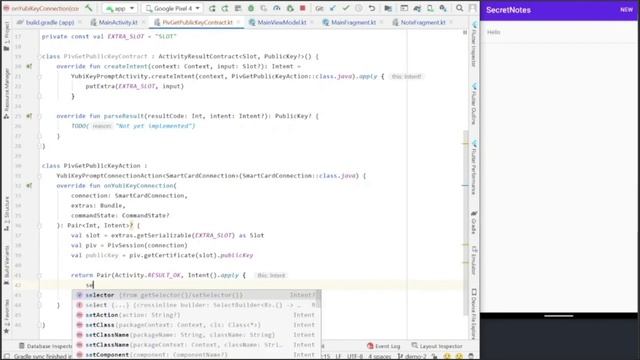Click the Make Project hammer icon
This screenshot has height=360, width=640.
point(89,8)
